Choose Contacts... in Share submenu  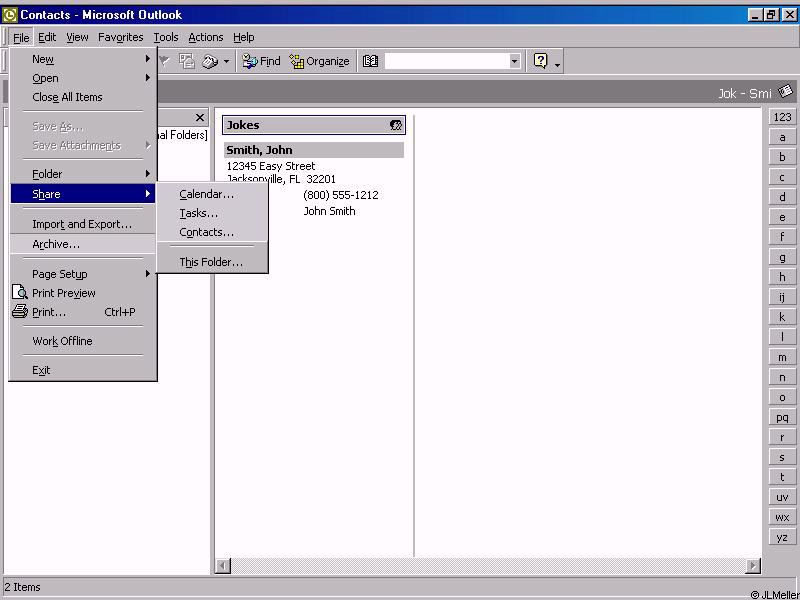(x=212, y=232)
